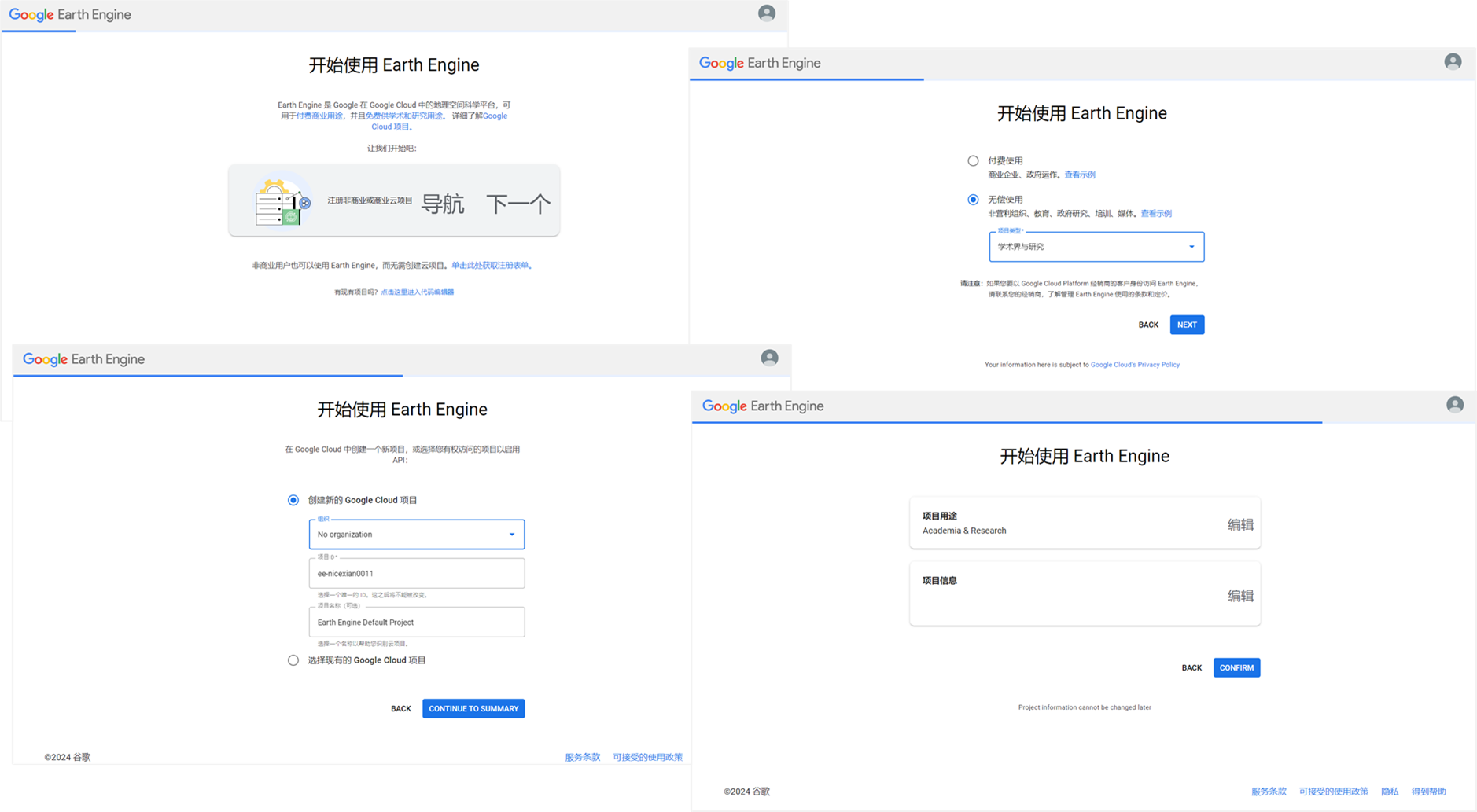Open 服务条款 in confirmation window footer
Screen dimensions: 1477x812
tap(1269, 792)
